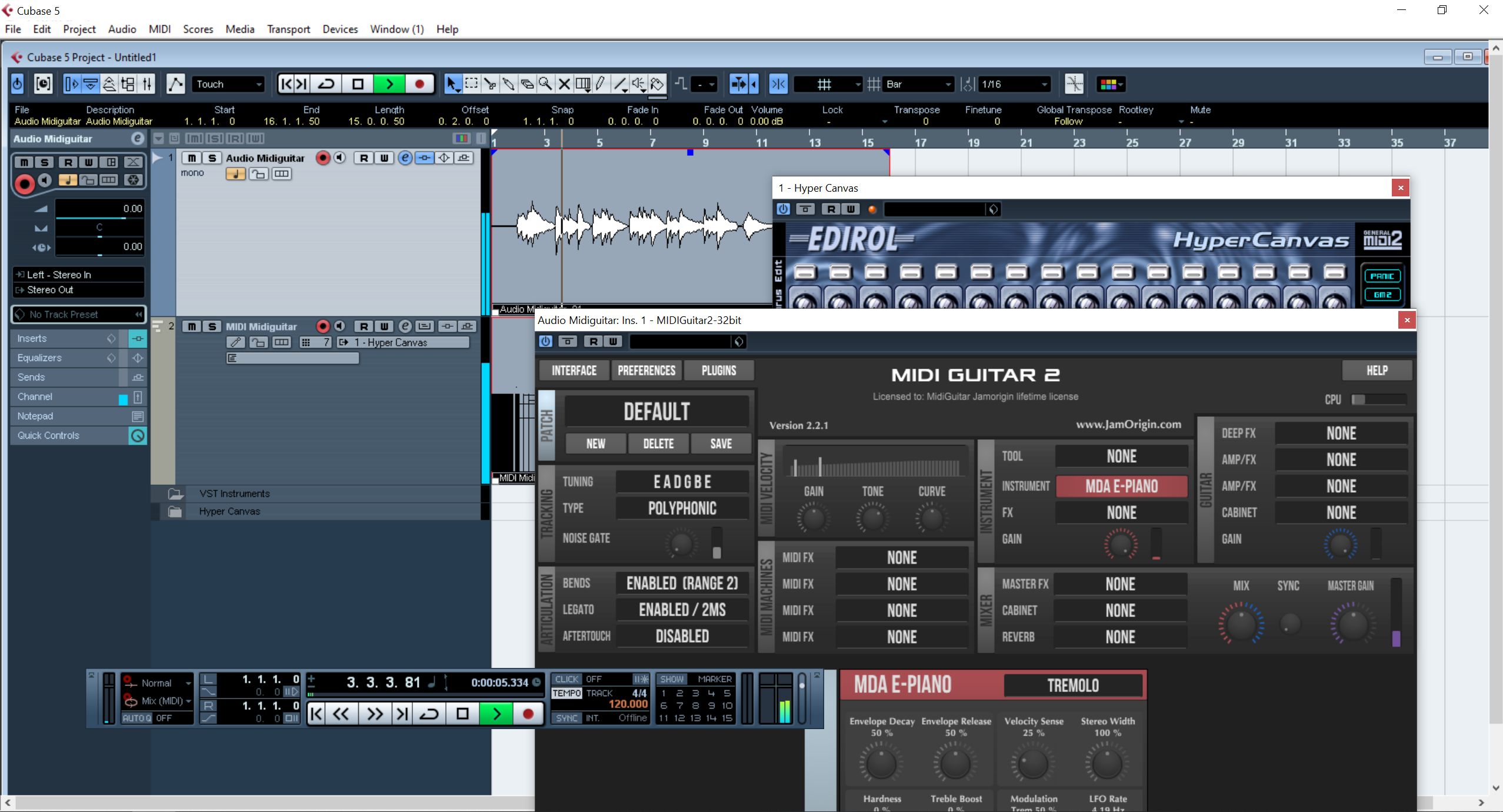
Task: Expand the Inserts section in inspector
Action: 32,338
